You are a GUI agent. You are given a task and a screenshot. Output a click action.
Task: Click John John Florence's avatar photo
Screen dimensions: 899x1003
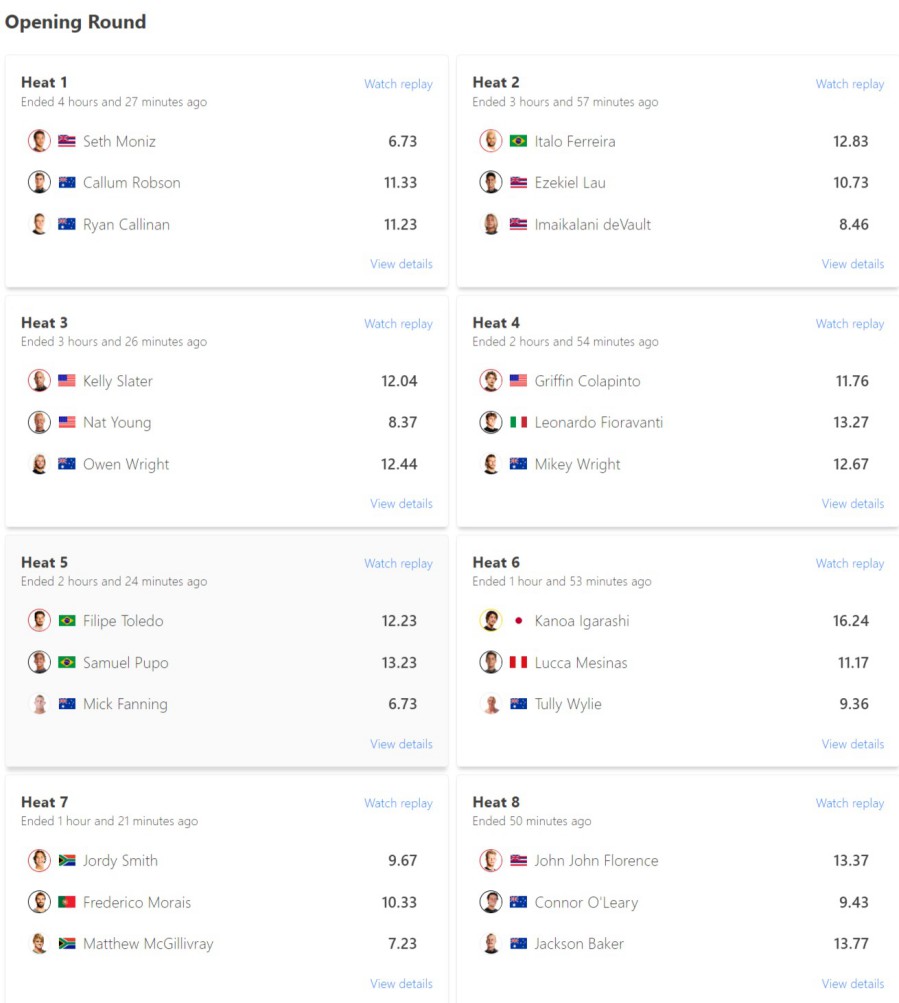point(490,861)
